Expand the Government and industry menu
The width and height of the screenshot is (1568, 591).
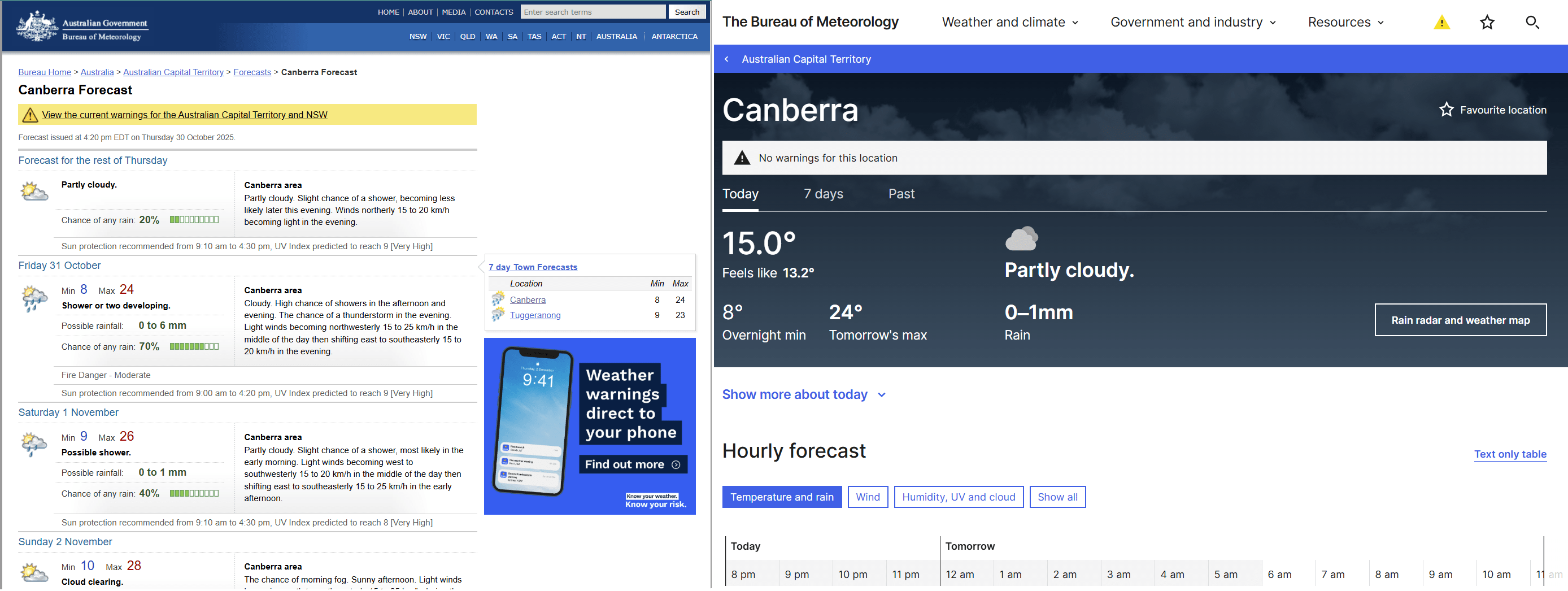tap(1193, 23)
